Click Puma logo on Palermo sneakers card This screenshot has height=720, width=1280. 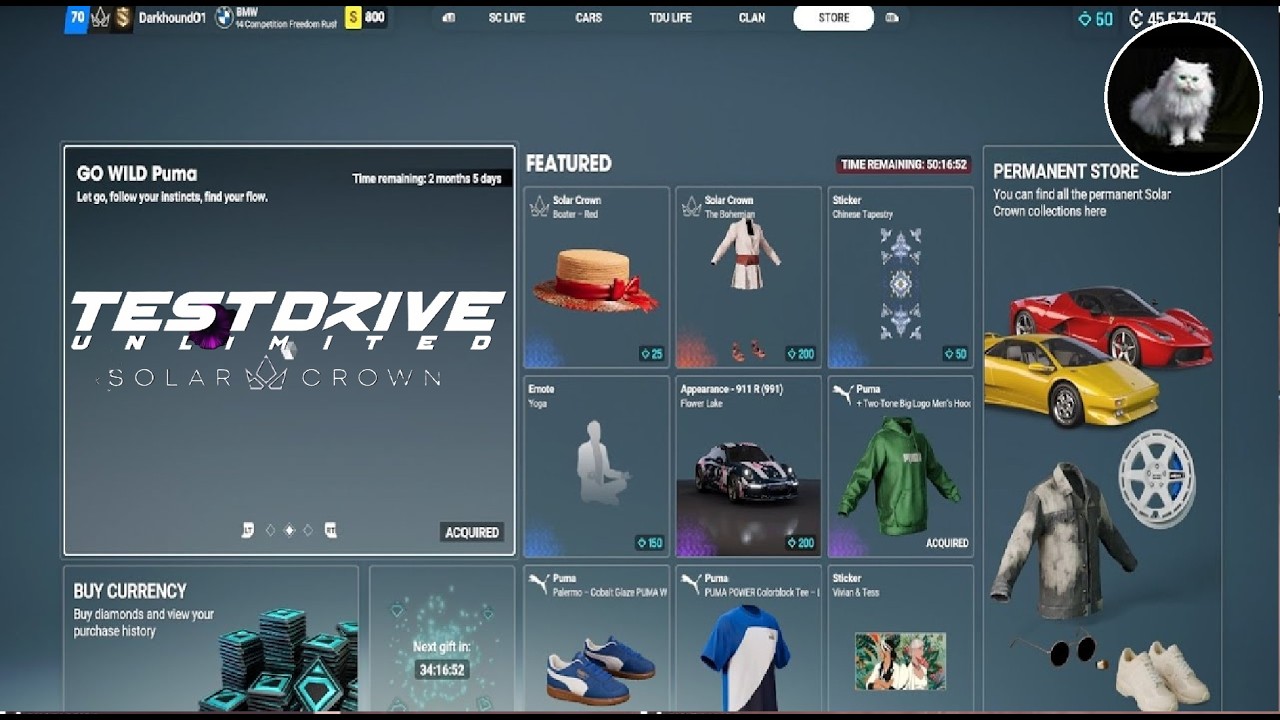(538, 584)
